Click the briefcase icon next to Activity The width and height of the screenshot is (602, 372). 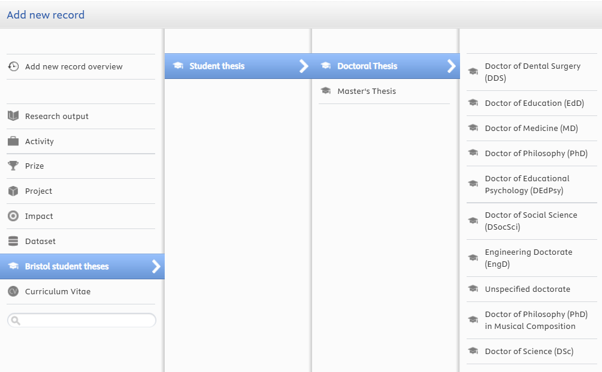click(13, 141)
